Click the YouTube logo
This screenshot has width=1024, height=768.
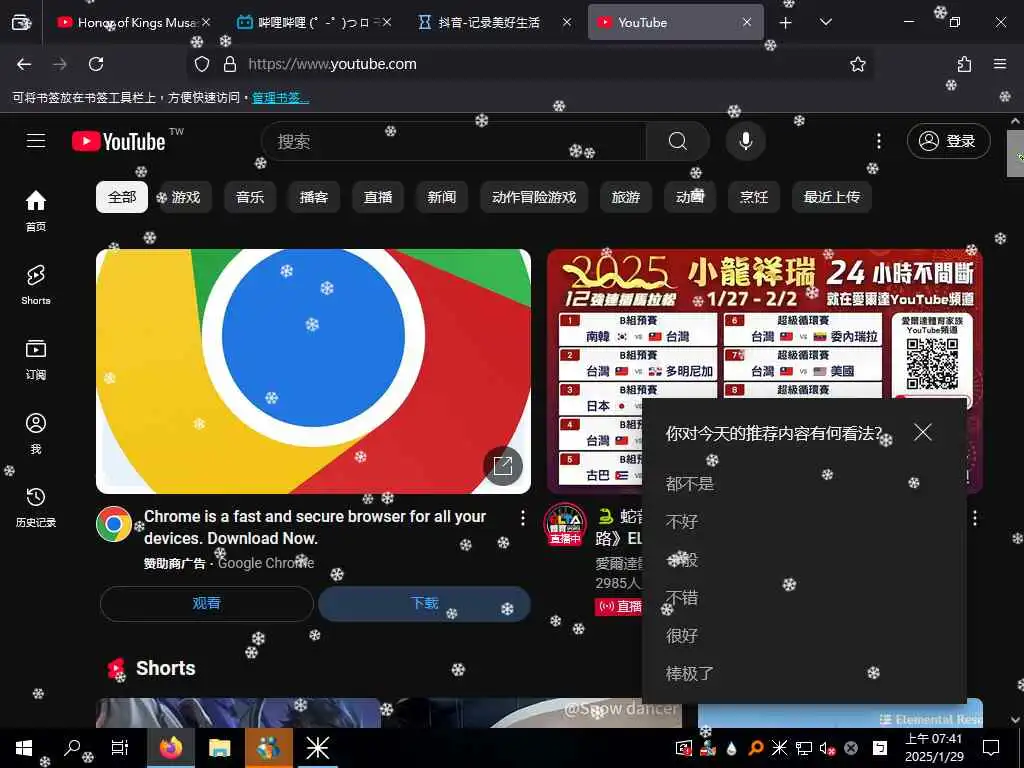[119, 141]
